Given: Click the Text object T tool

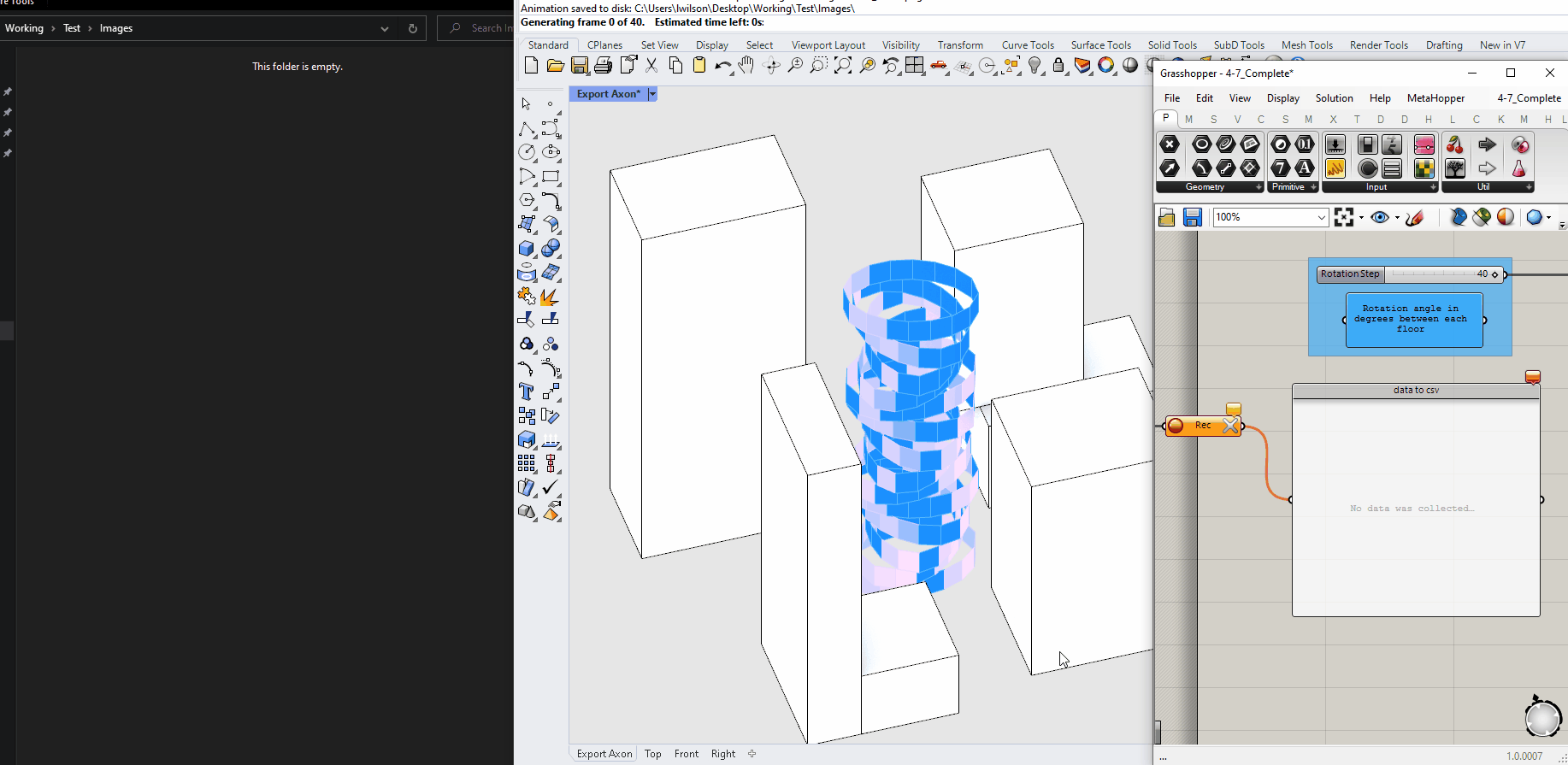Looking at the screenshot, I should [527, 392].
